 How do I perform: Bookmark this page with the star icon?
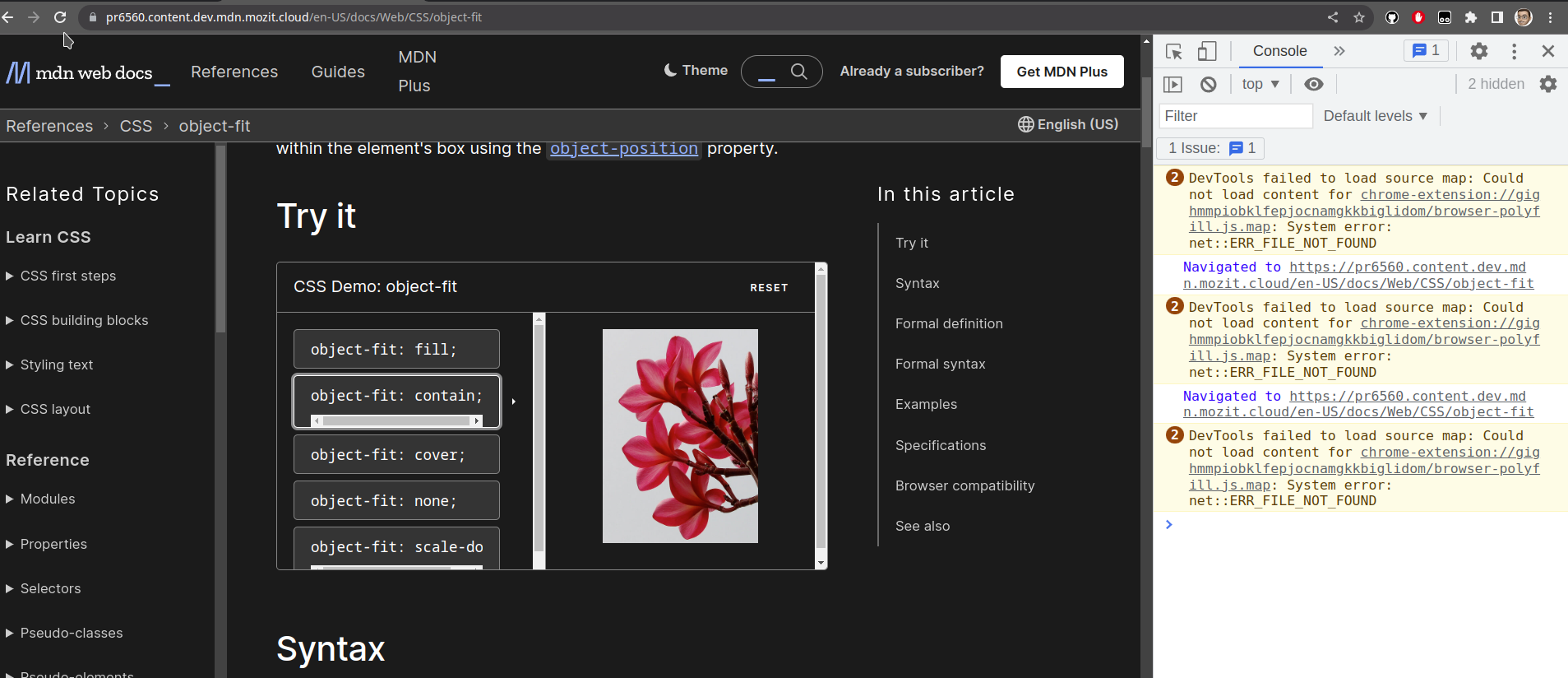point(1359,16)
